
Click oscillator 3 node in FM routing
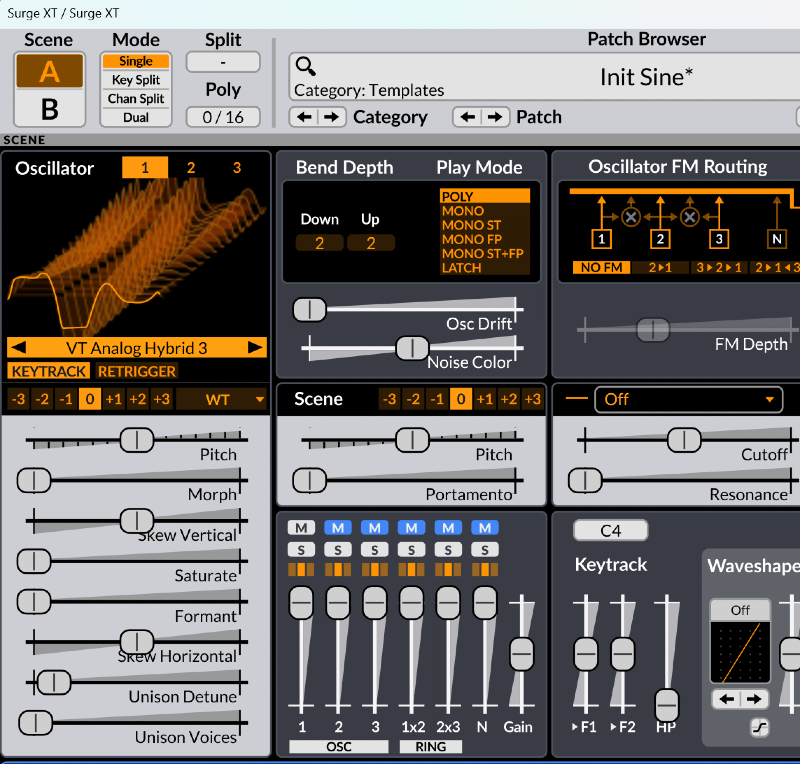(719, 239)
